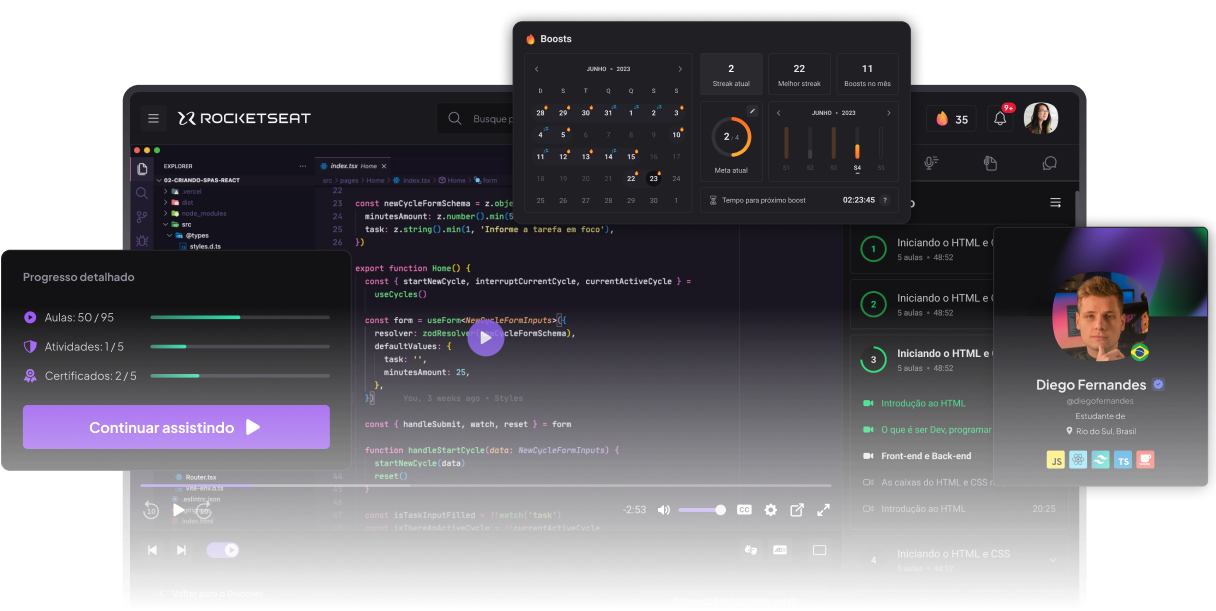1216x611 pixels.
Task: Go to next month in Boosts calendar
Action: coord(680,69)
